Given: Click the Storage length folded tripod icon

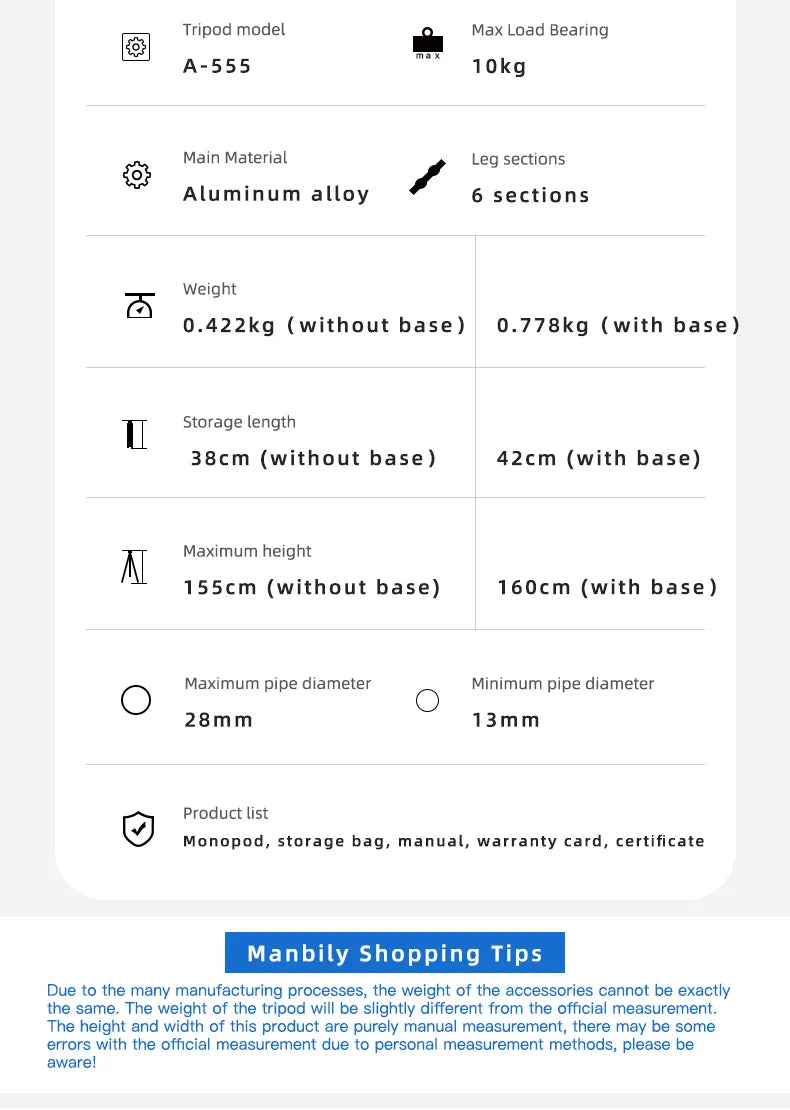Looking at the screenshot, I should pyautogui.click(x=136, y=435).
